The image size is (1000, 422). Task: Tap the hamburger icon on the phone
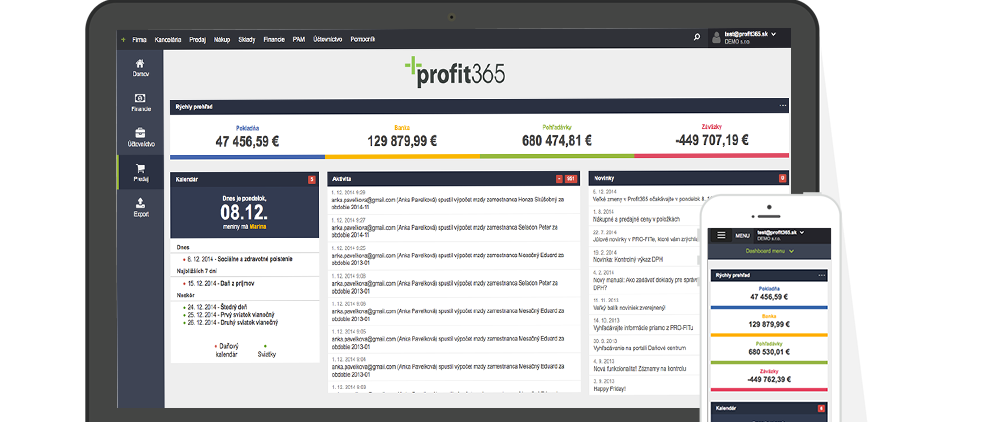click(721, 235)
